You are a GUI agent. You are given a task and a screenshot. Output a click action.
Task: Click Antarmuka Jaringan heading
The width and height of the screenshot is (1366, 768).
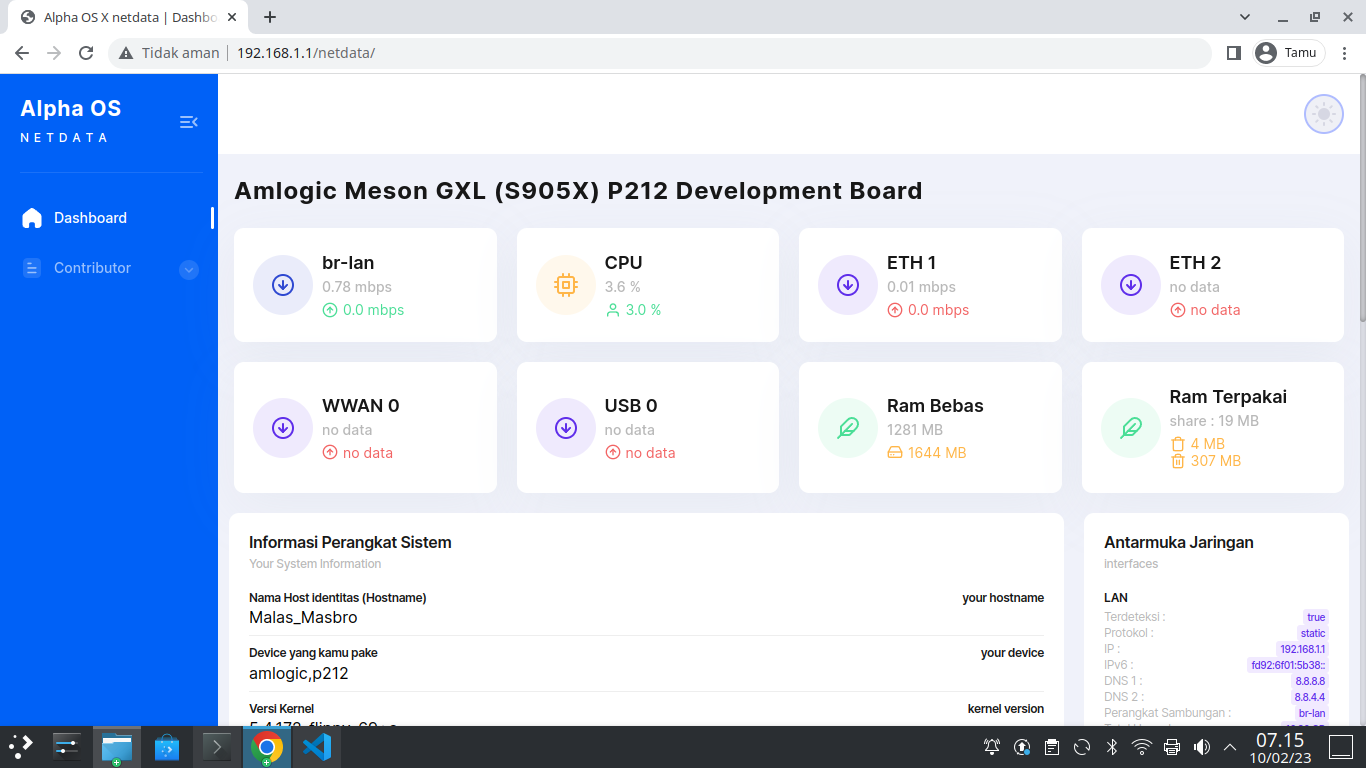1179,542
